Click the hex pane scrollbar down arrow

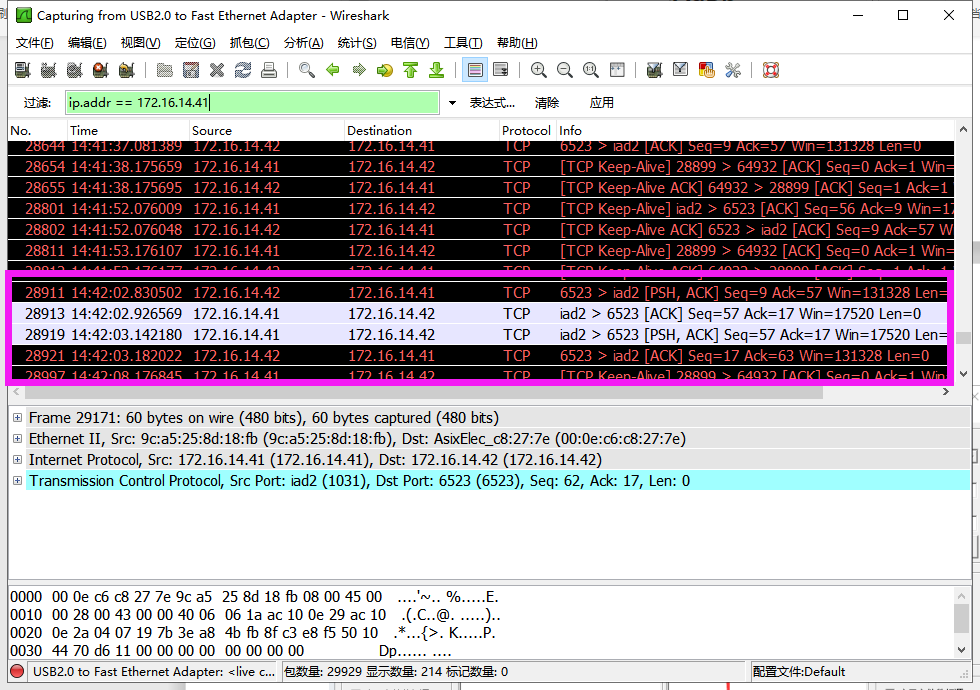click(x=962, y=649)
